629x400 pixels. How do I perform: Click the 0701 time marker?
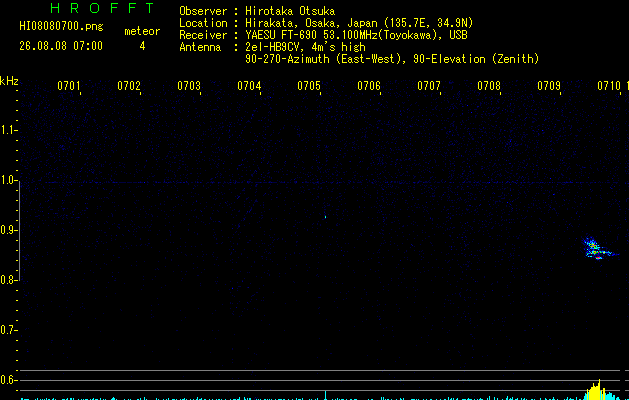(69, 86)
